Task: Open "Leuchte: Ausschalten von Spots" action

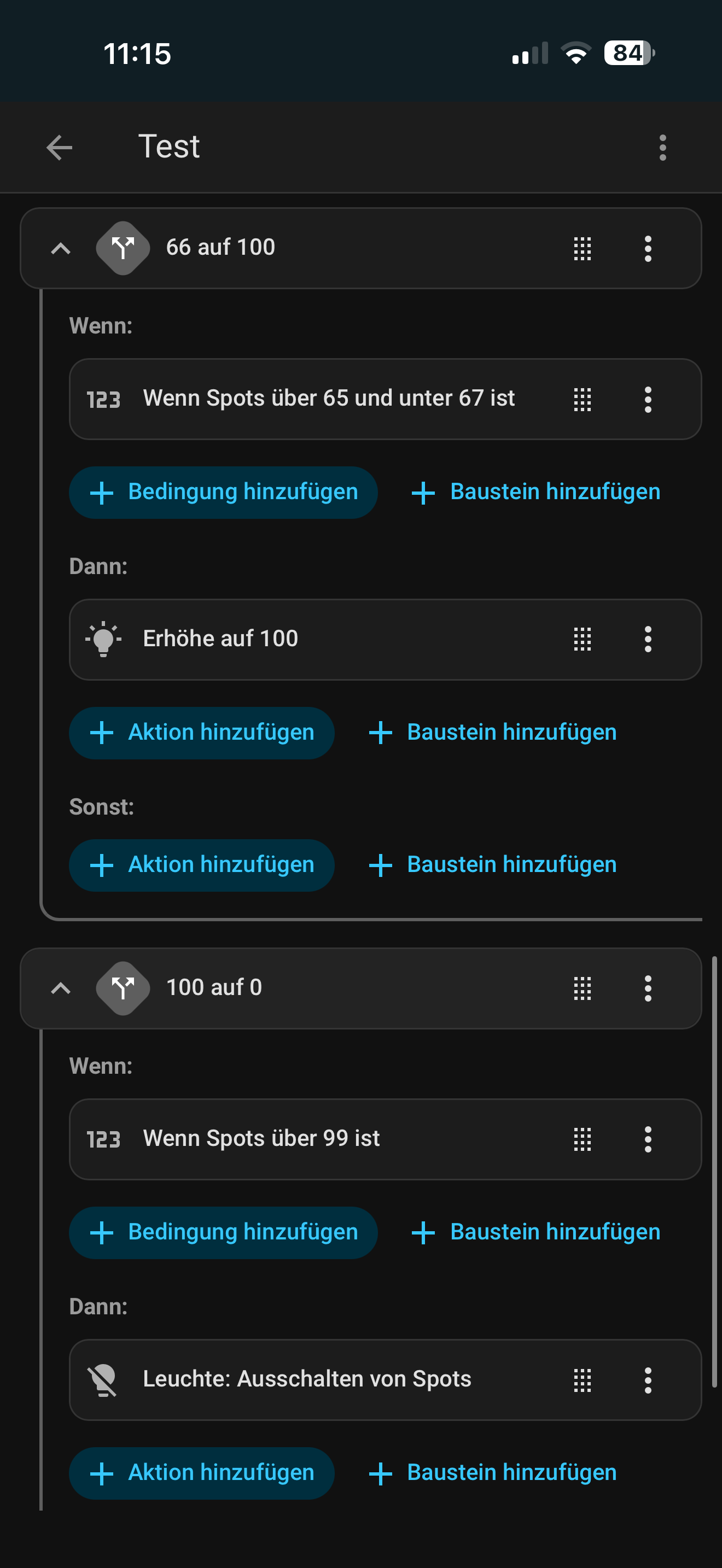Action: pos(307,1379)
